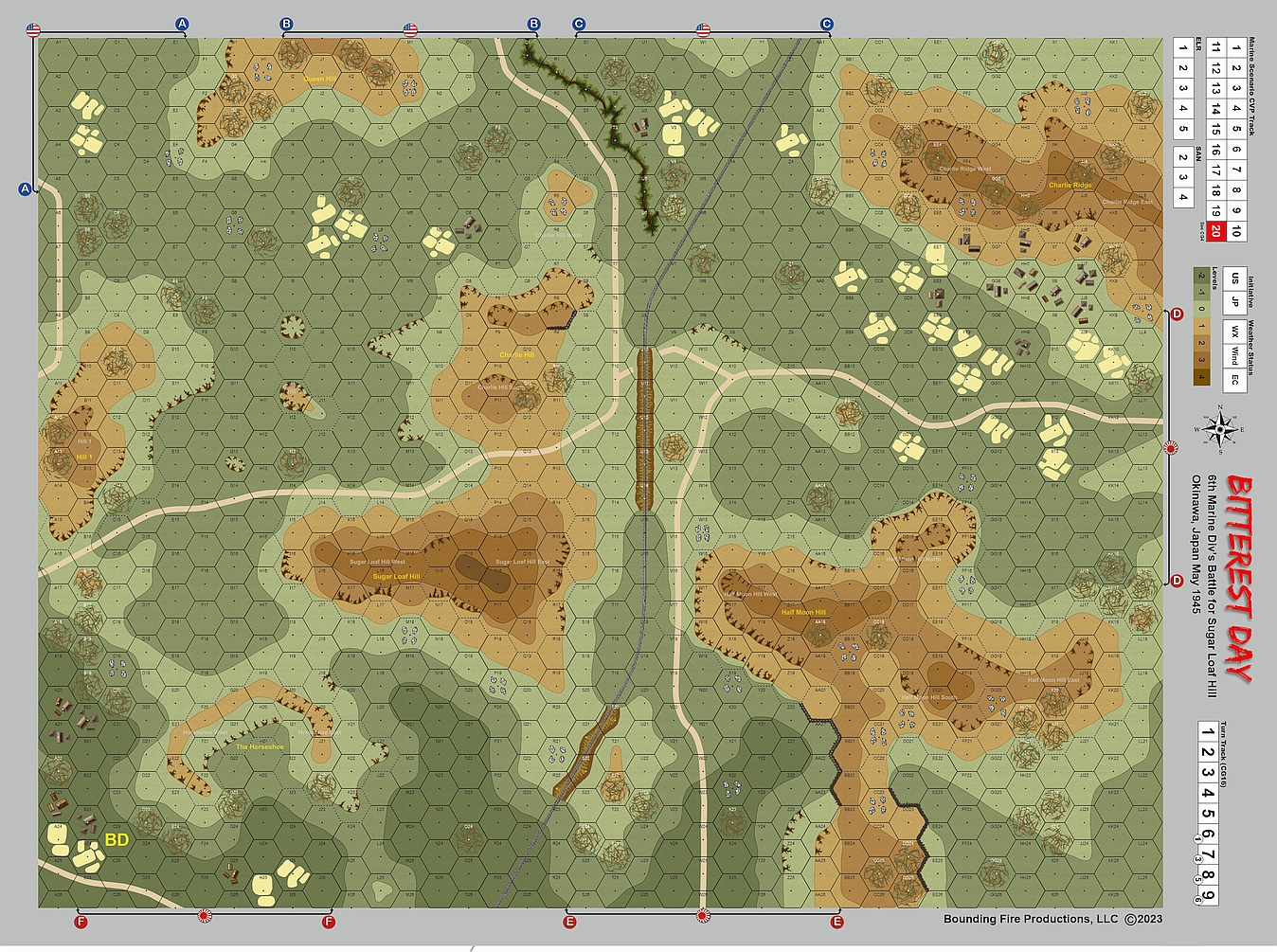
Task: Click turn 9 on the Turn Track
Action: point(1207,895)
